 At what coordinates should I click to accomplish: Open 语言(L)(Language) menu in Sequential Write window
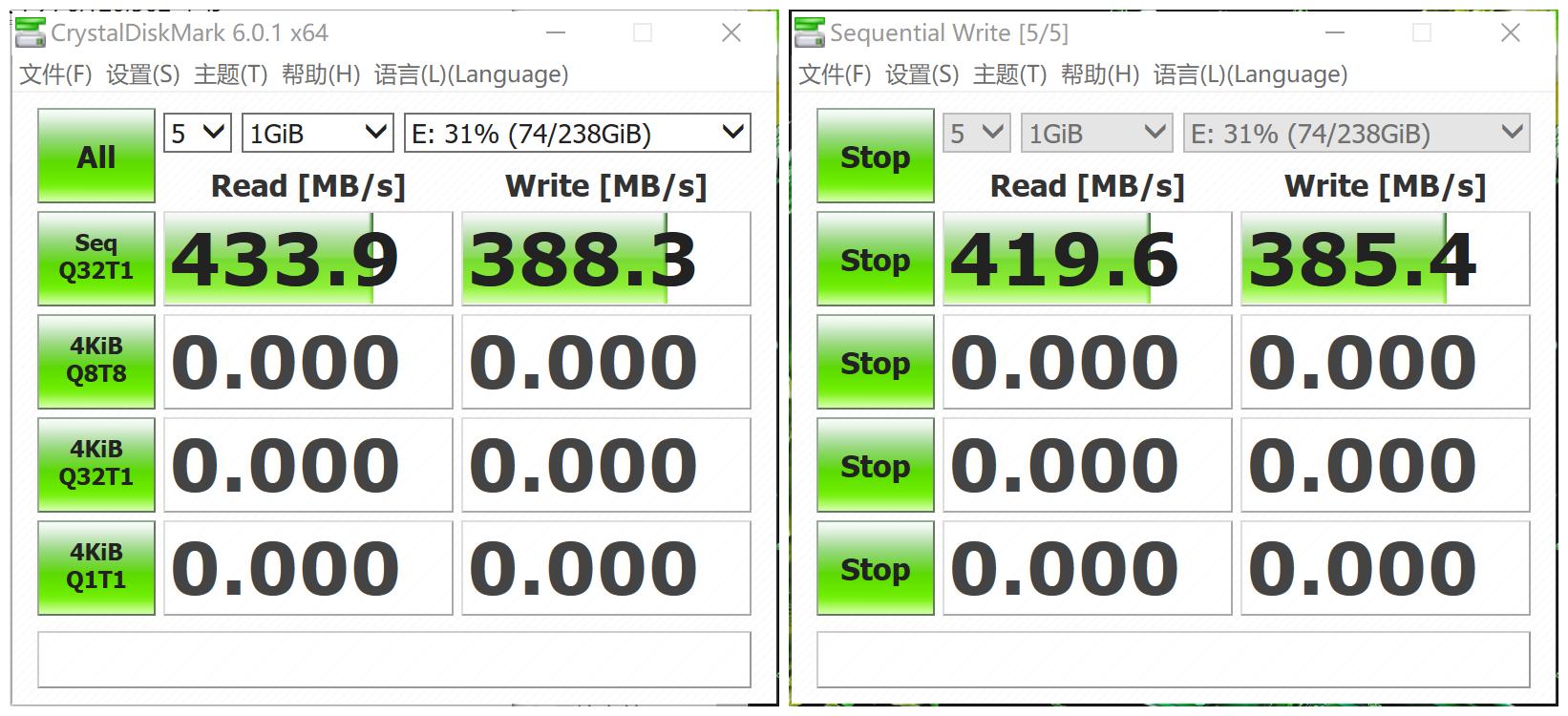[x=1251, y=74]
